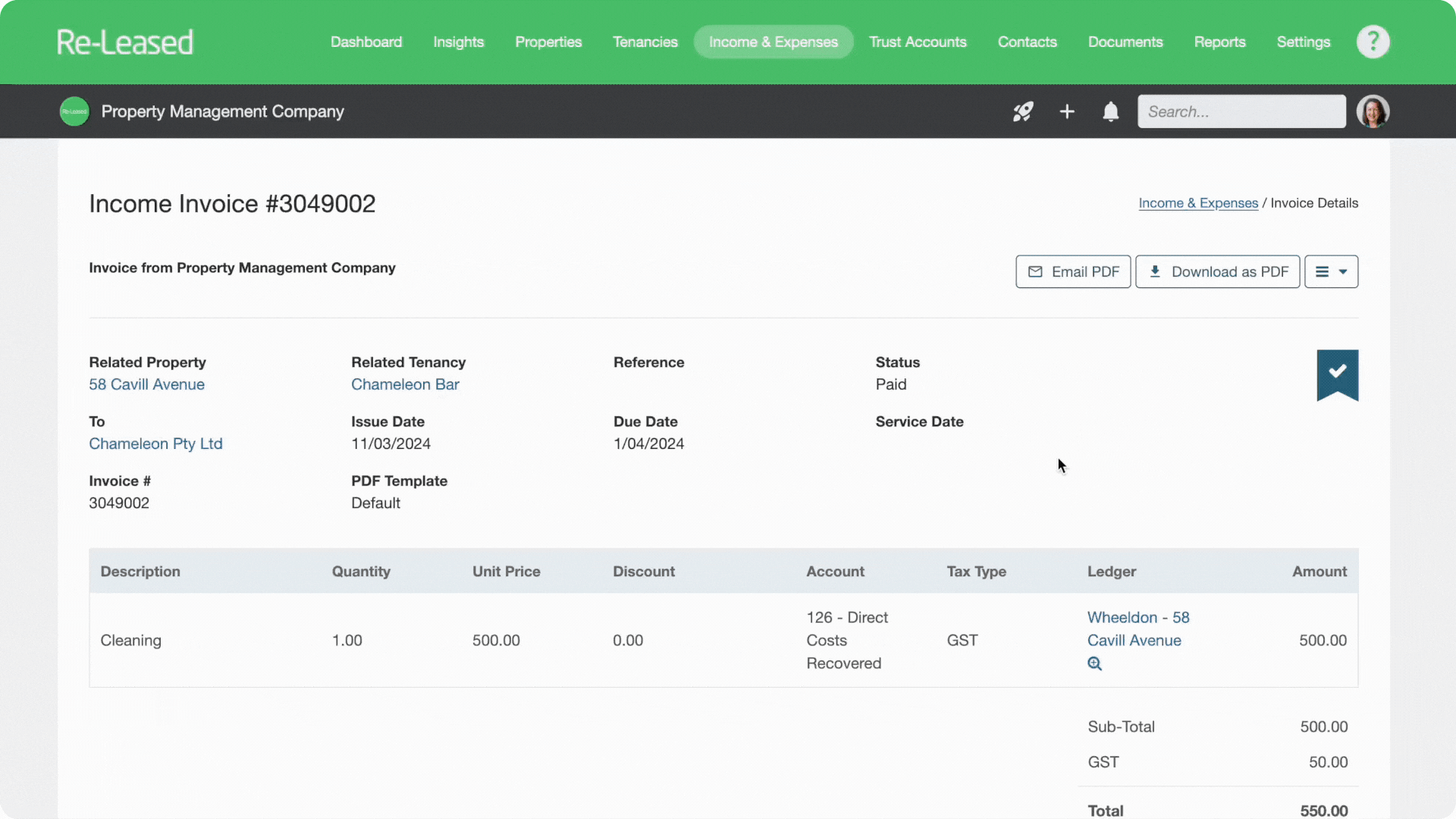1456x819 pixels.
Task: Open the 58 Cavill Avenue property link
Action: (146, 384)
